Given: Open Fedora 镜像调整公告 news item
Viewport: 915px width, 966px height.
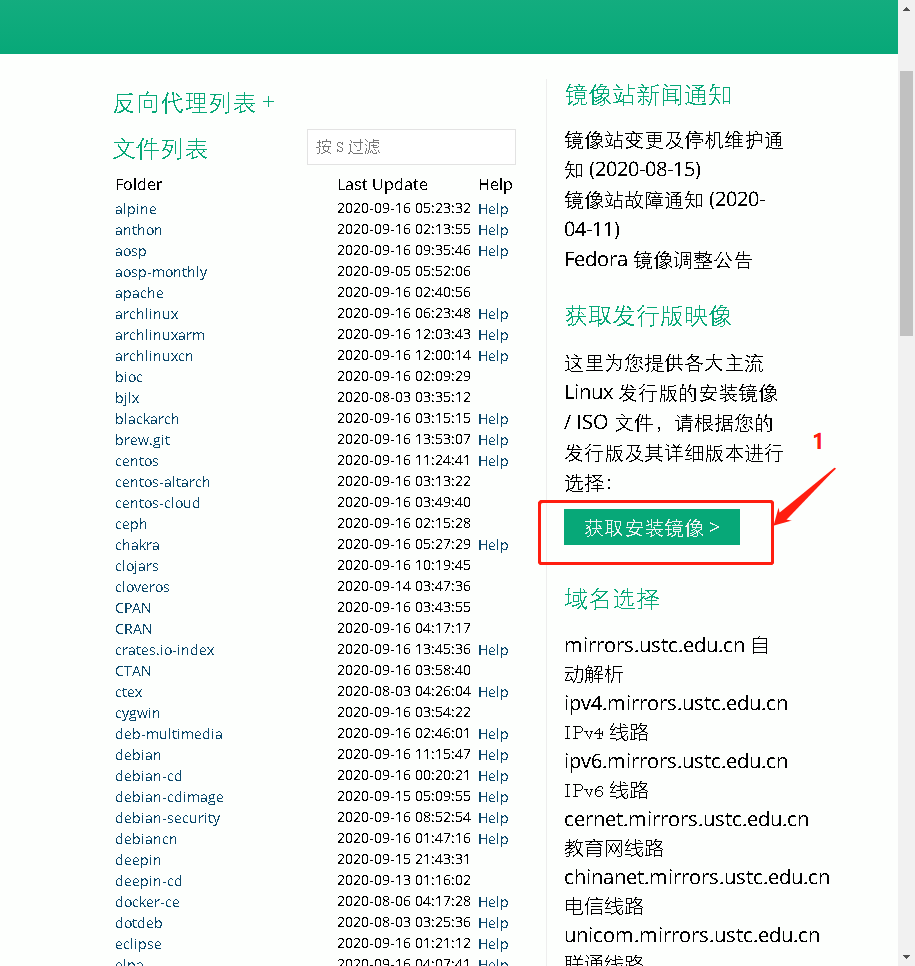Looking at the screenshot, I should (x=658, y=259).
